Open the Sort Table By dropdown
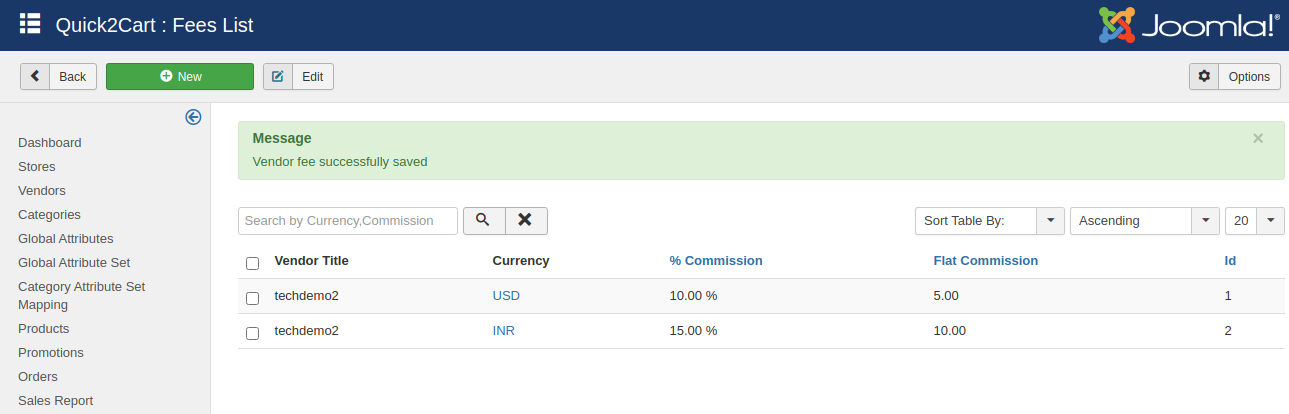1289x414 pixels. [989, 221]
